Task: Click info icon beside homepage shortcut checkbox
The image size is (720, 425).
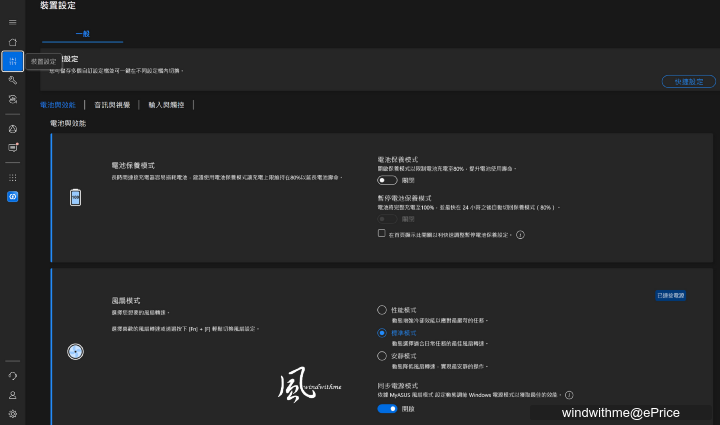Action: 520,235
